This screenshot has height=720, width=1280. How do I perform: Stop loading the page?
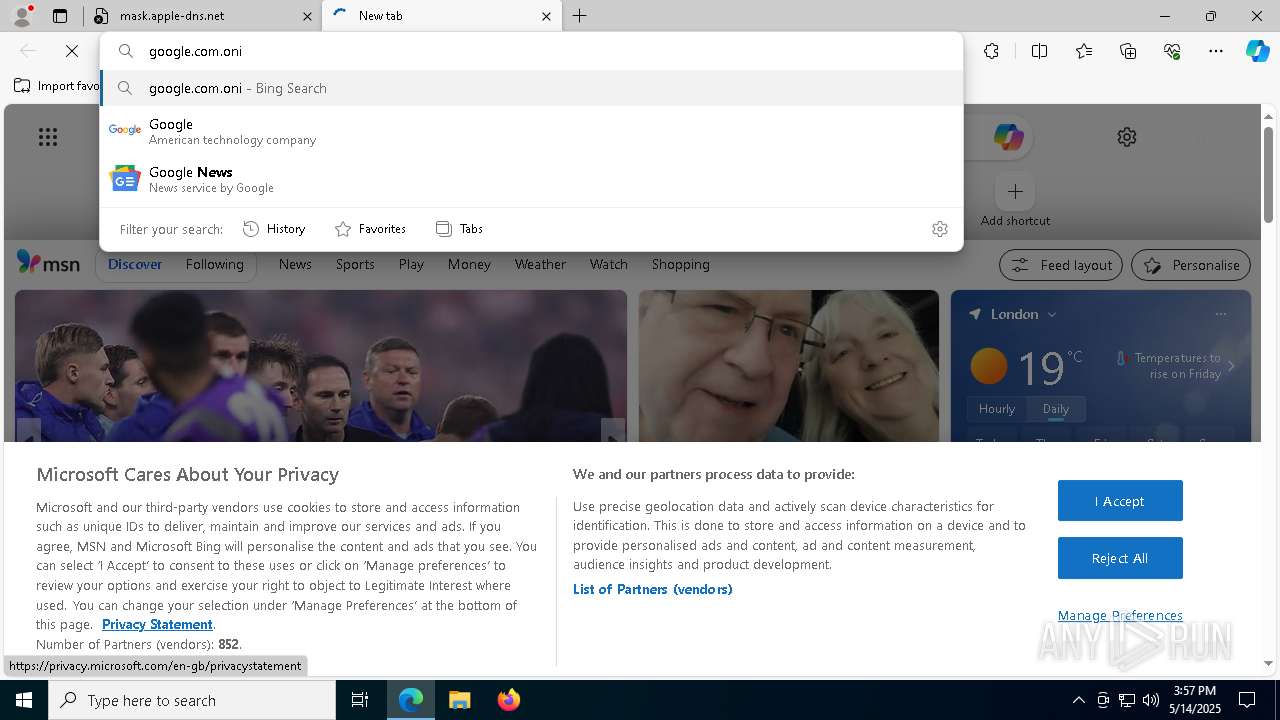pyautogui.click(x=72, y=51)
